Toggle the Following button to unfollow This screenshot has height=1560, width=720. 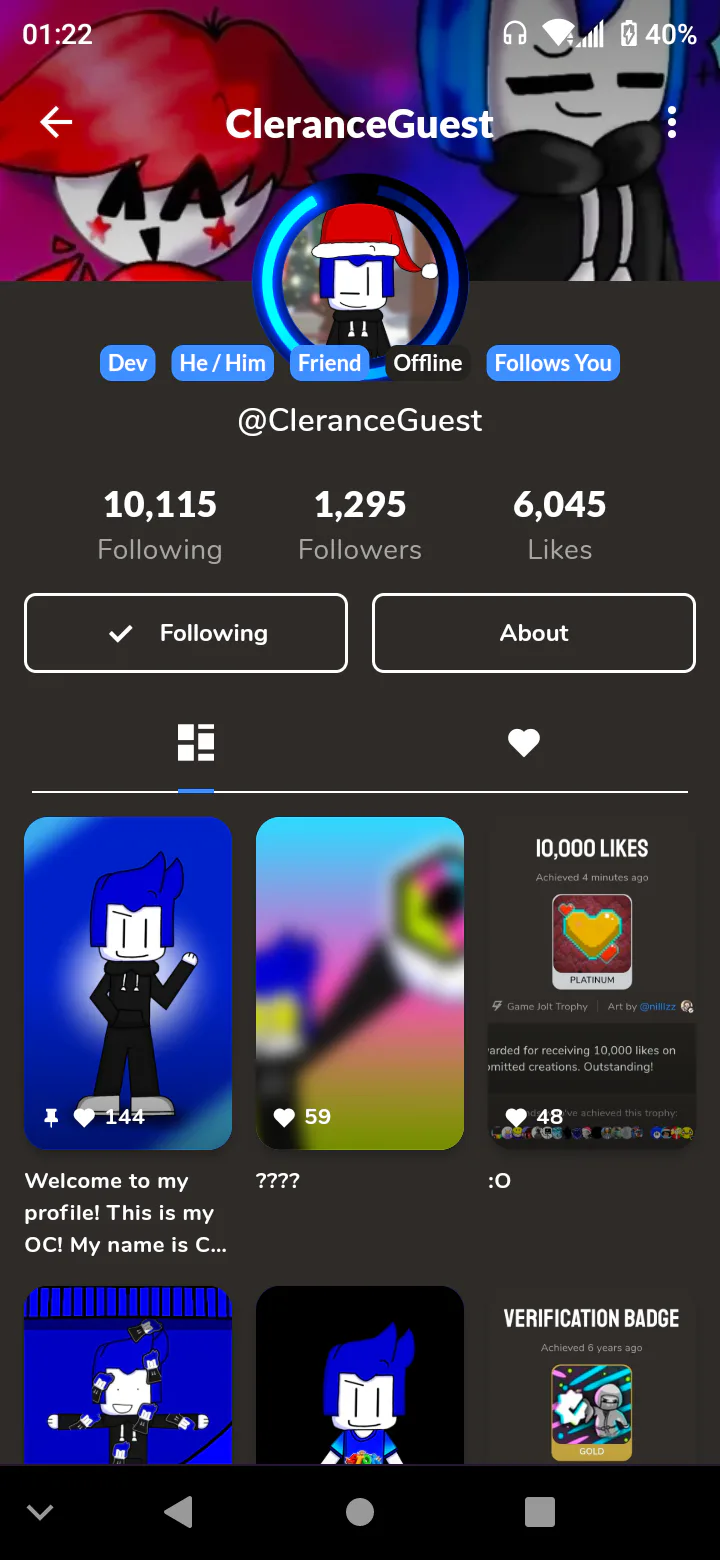pos(186,633)
